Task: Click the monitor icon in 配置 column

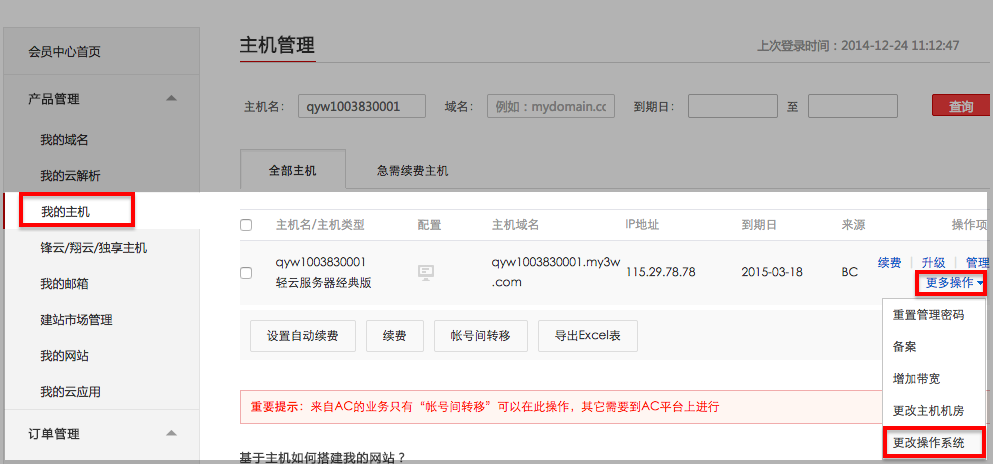Action: pos(426,272)
